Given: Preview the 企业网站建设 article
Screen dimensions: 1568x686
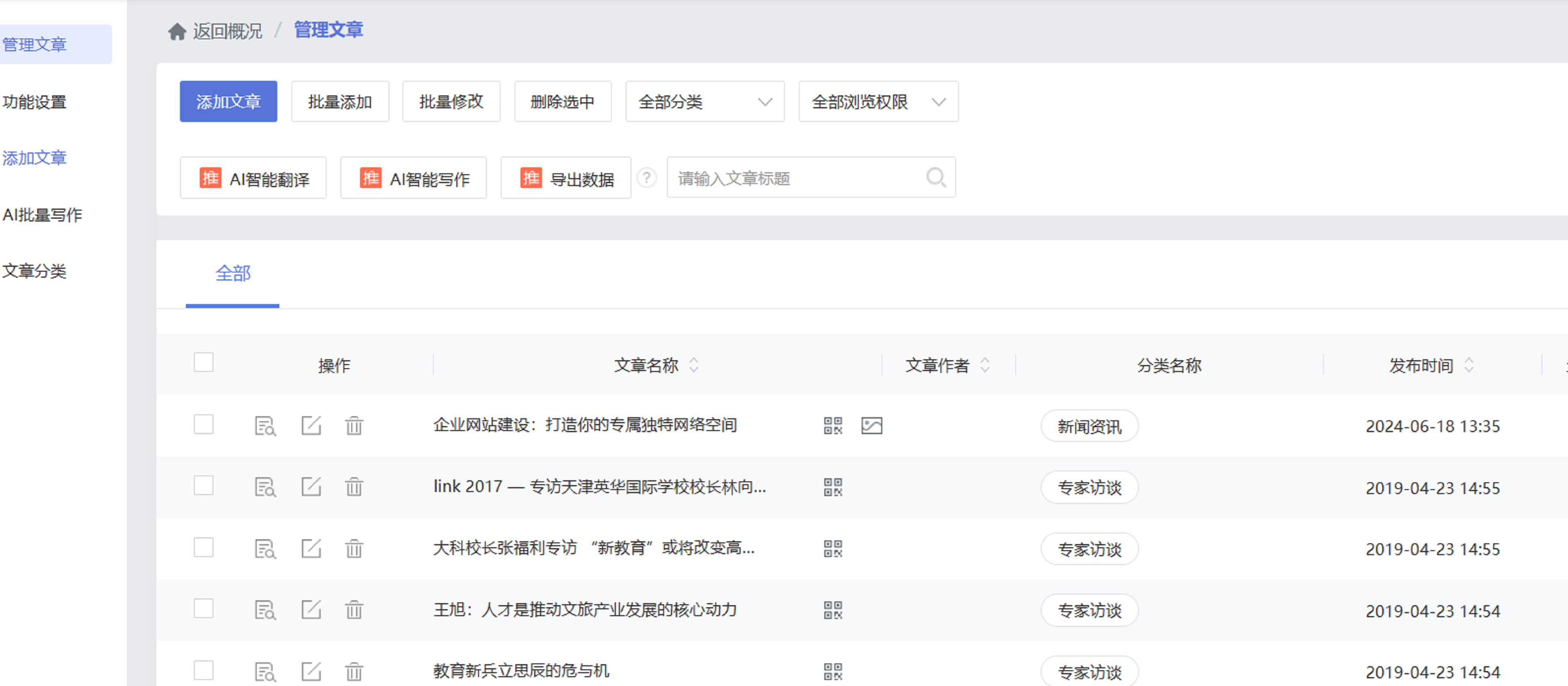Looking at the screenshot, I should 265,426.
